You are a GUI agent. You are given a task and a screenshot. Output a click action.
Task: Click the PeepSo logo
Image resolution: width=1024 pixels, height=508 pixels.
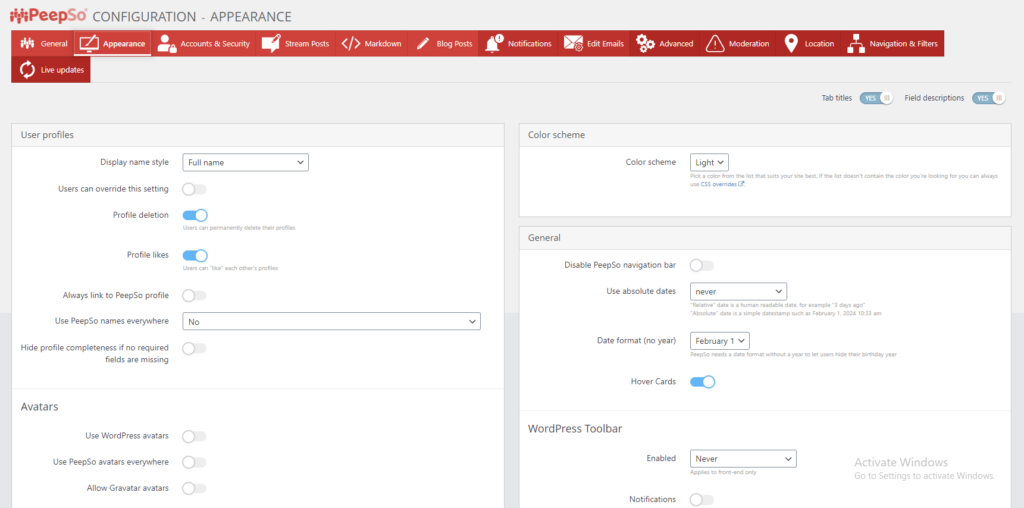pyautogui.click(x=48, y=14)
